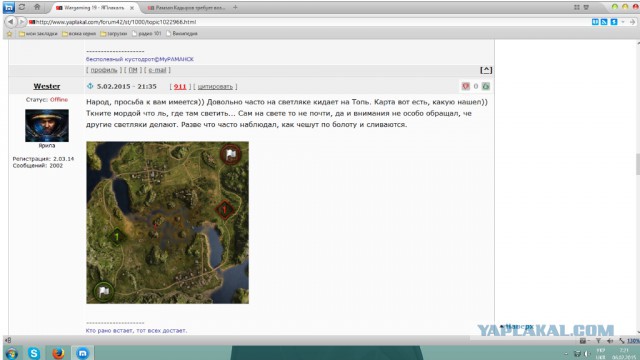
Task: Open the 'радио 101' bookmark
Action: pos(146,33)
